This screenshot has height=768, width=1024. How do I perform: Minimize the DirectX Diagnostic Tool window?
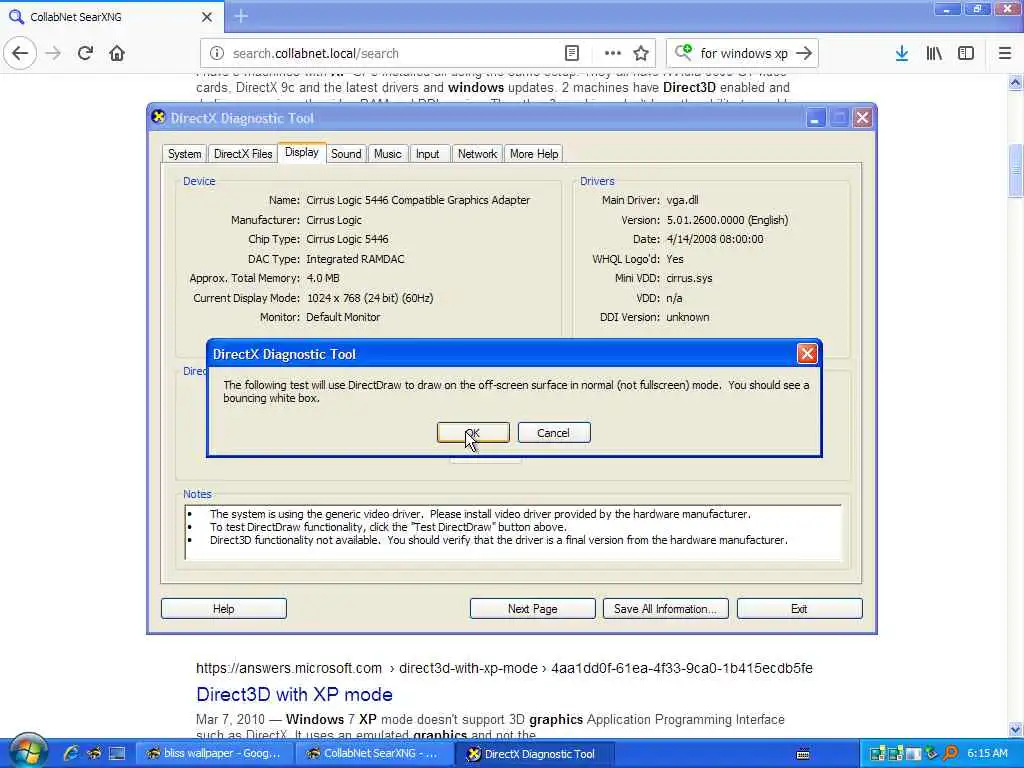coord(815,118)
